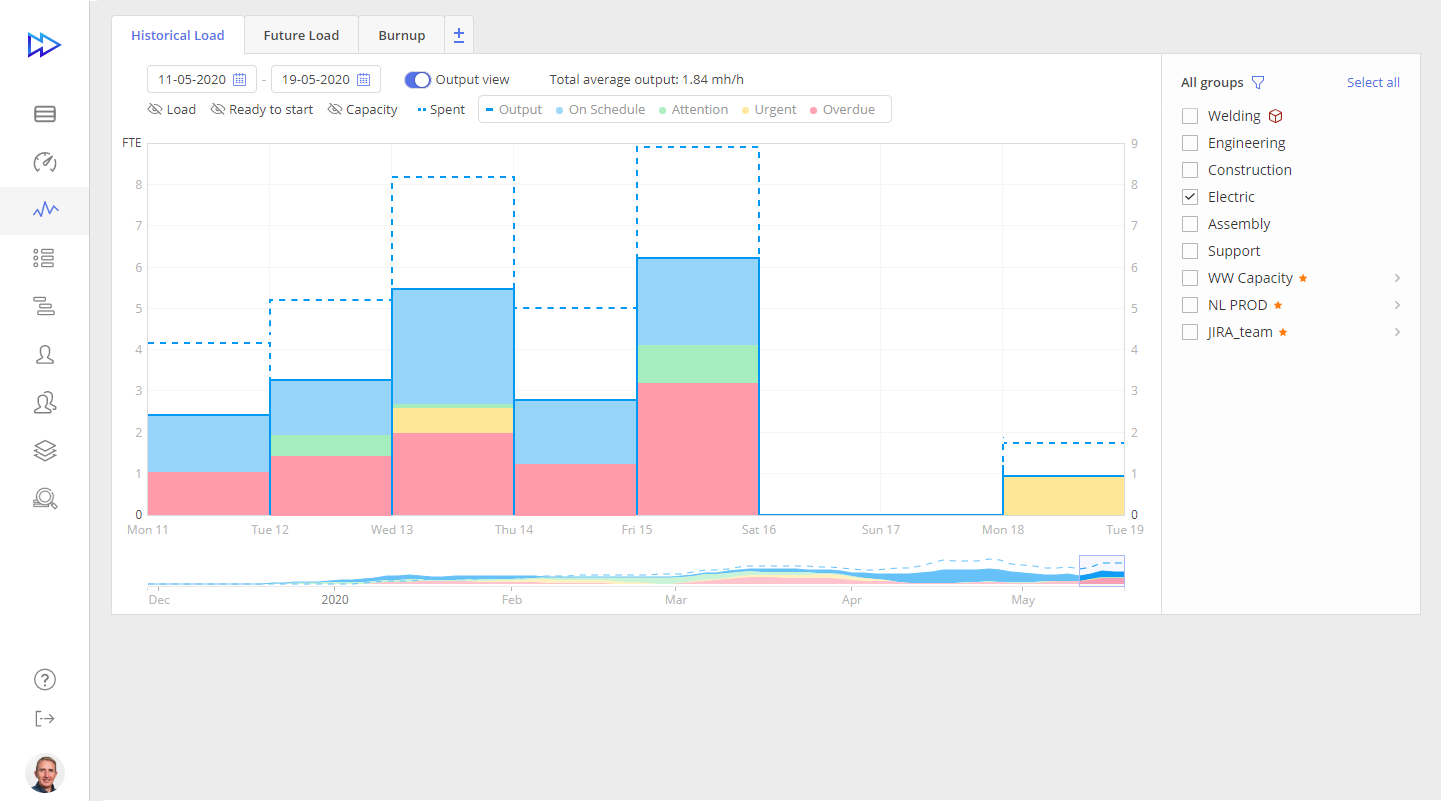Click the help question mark icon
Image resolution: width=1441 pixels, height=801 pixels.
44,680
